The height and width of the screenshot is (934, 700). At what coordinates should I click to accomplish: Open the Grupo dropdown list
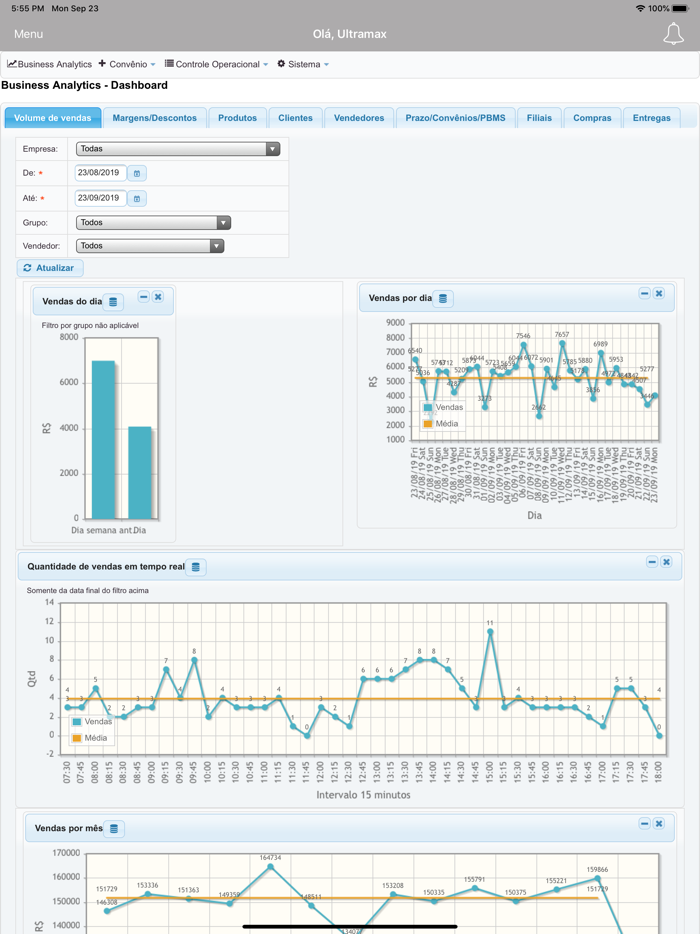(153, 223)
